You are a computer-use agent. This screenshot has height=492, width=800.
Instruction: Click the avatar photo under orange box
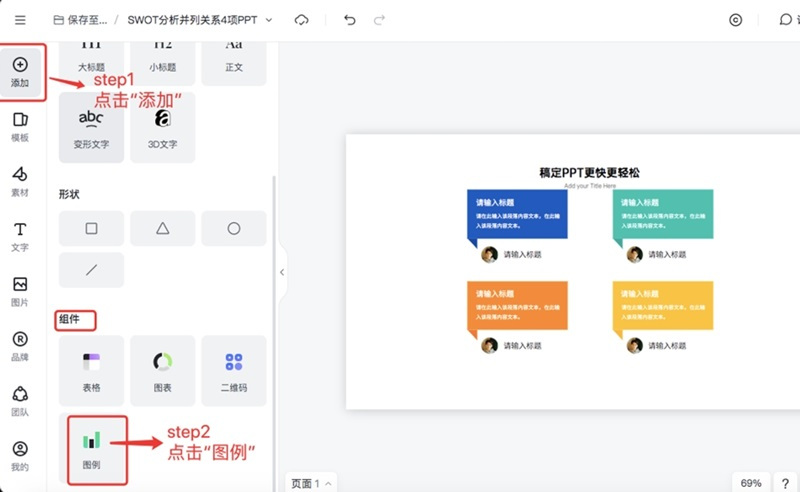tap(489, 346)
